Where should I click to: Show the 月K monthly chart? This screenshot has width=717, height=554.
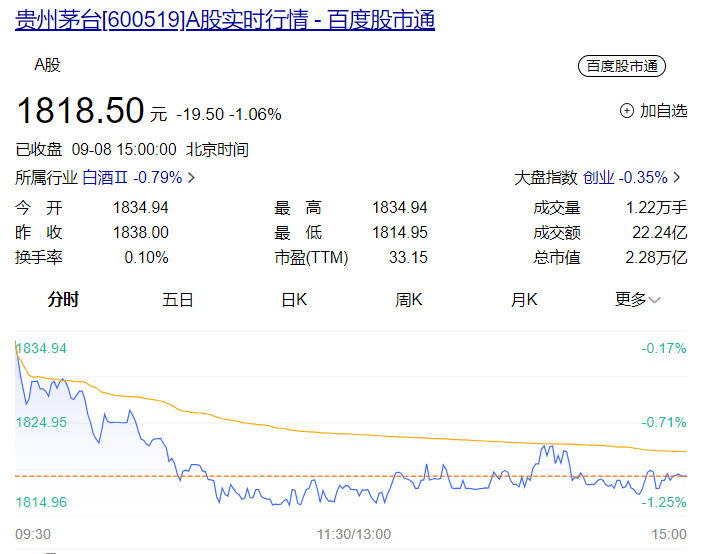click(524, 299)
